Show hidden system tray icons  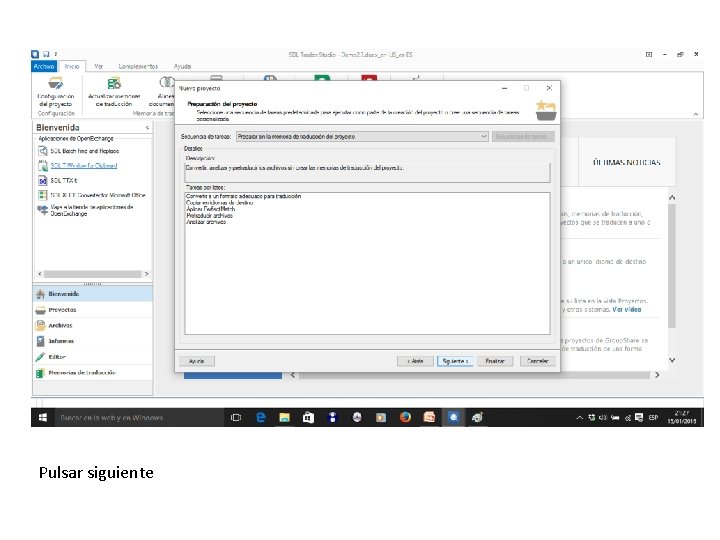point(579,418)
